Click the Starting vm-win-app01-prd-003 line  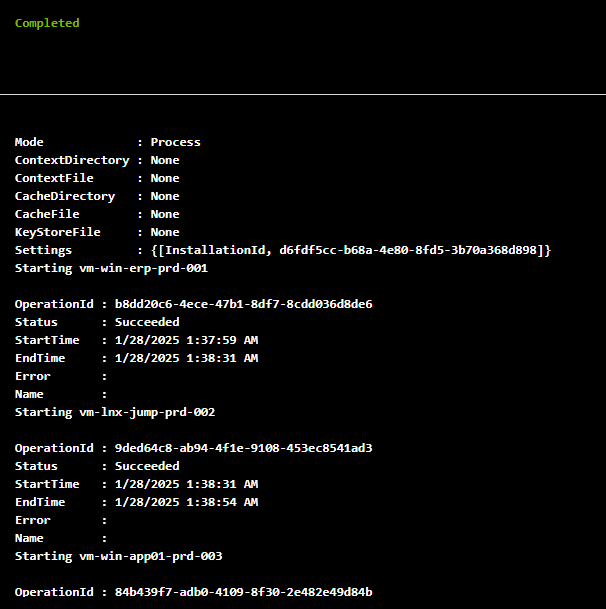pyautogui.click(x=118, y=556)
